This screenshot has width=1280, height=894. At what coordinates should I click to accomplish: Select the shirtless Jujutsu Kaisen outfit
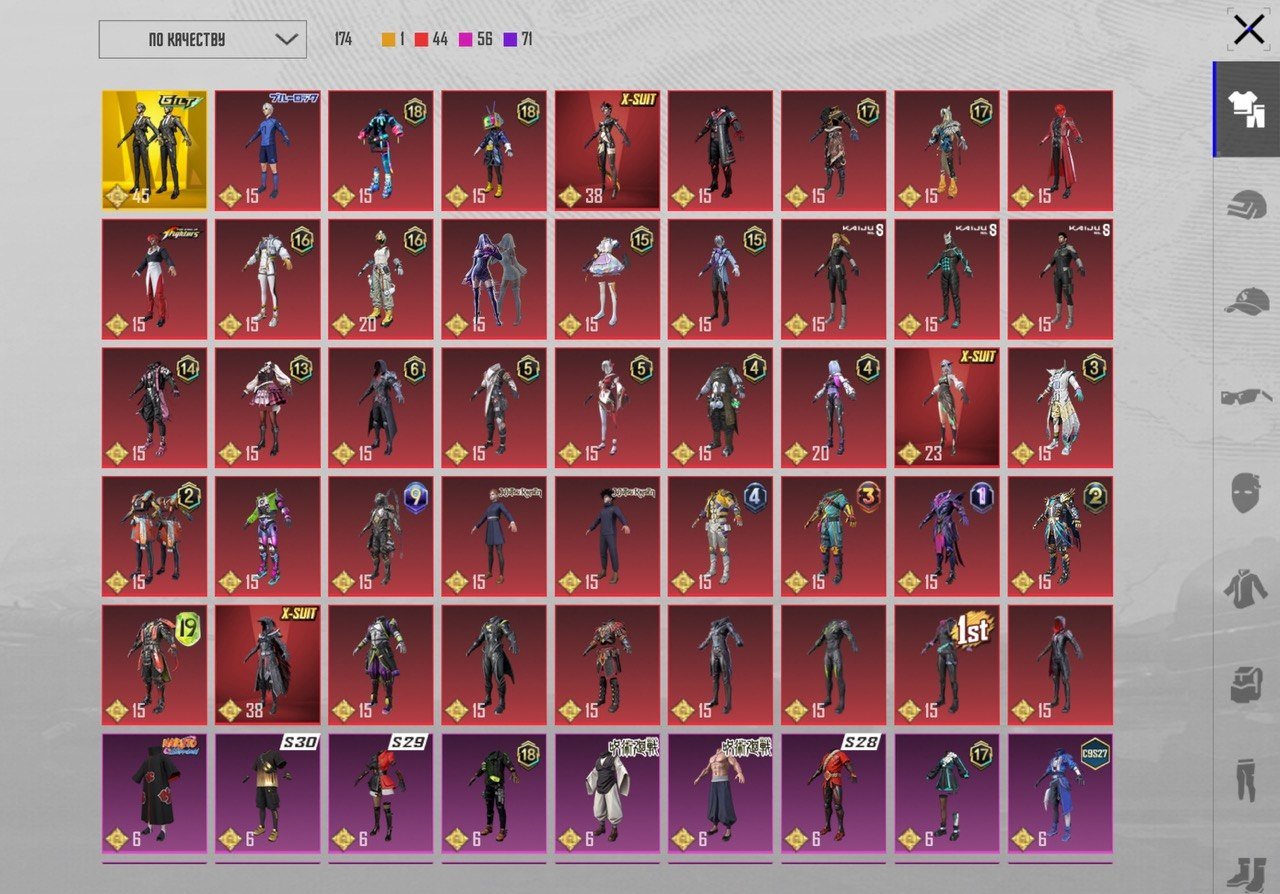[x=720, y=793]
